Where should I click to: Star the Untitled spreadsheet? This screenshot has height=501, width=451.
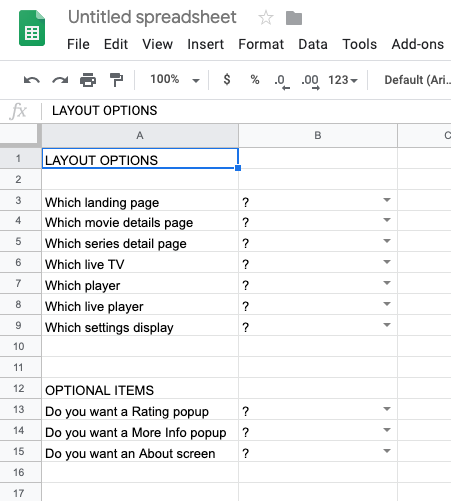tap(266, 18)
